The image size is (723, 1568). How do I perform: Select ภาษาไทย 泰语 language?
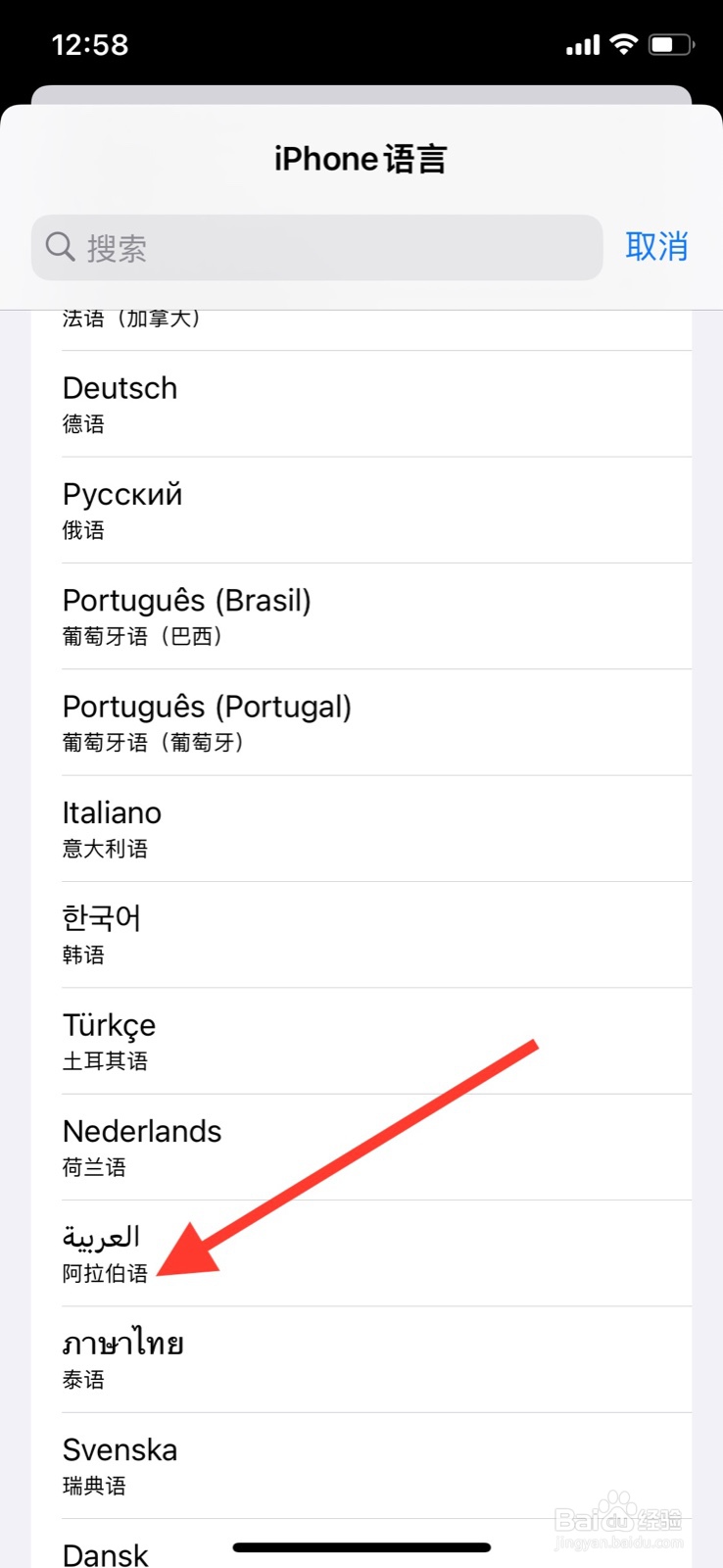(x=361, y=1359)
